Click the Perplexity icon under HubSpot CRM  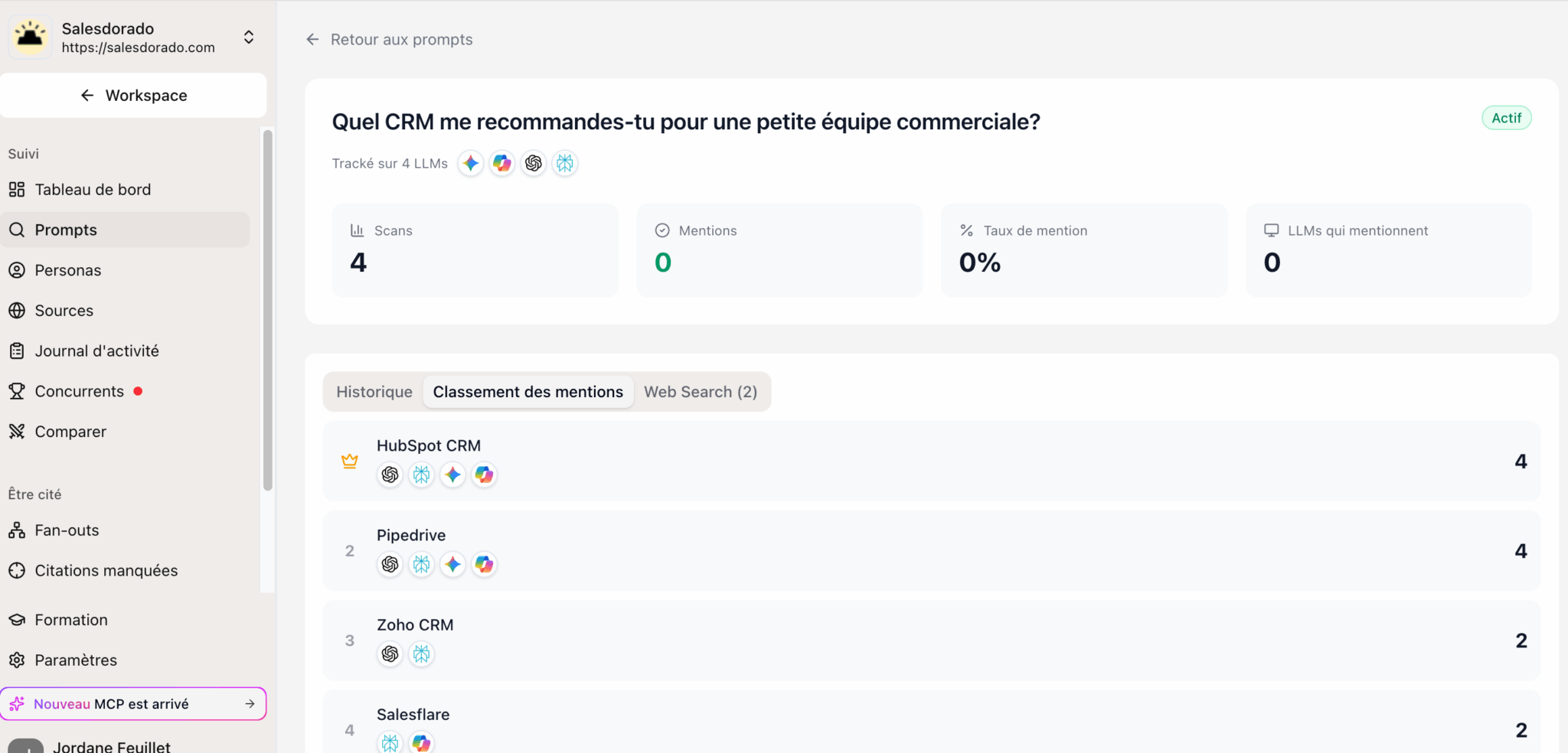[x=422, y=475]
